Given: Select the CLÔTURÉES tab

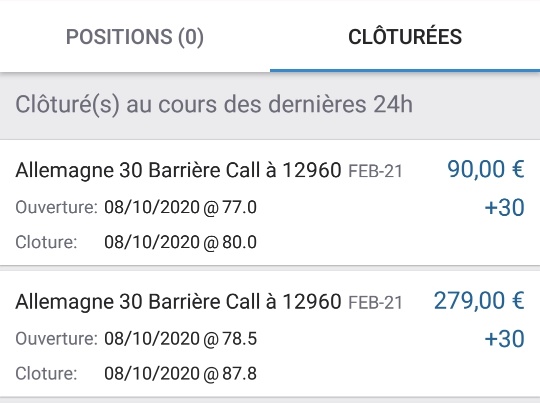Looking at the screenshot, I should point(405,37).
